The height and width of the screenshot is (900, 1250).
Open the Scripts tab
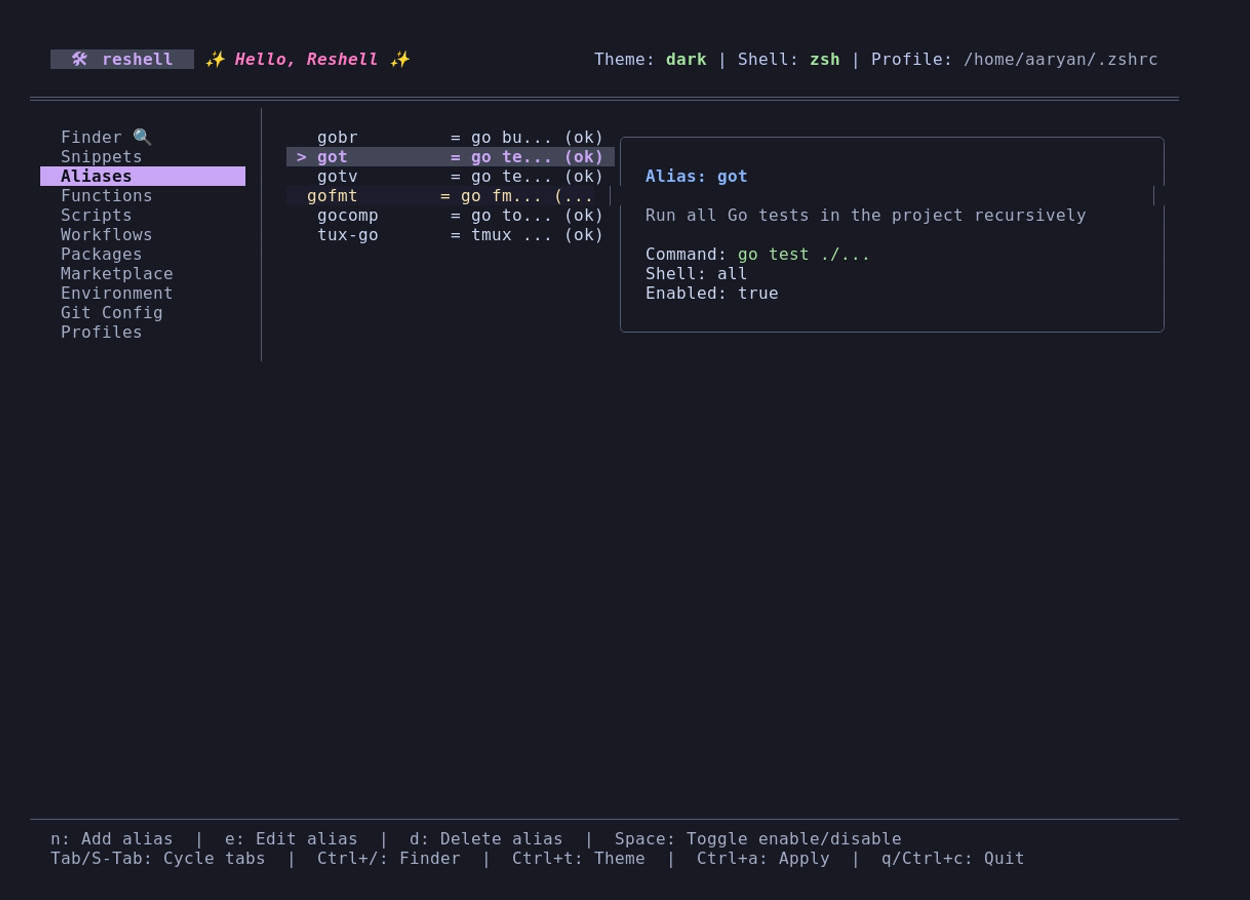143,215
